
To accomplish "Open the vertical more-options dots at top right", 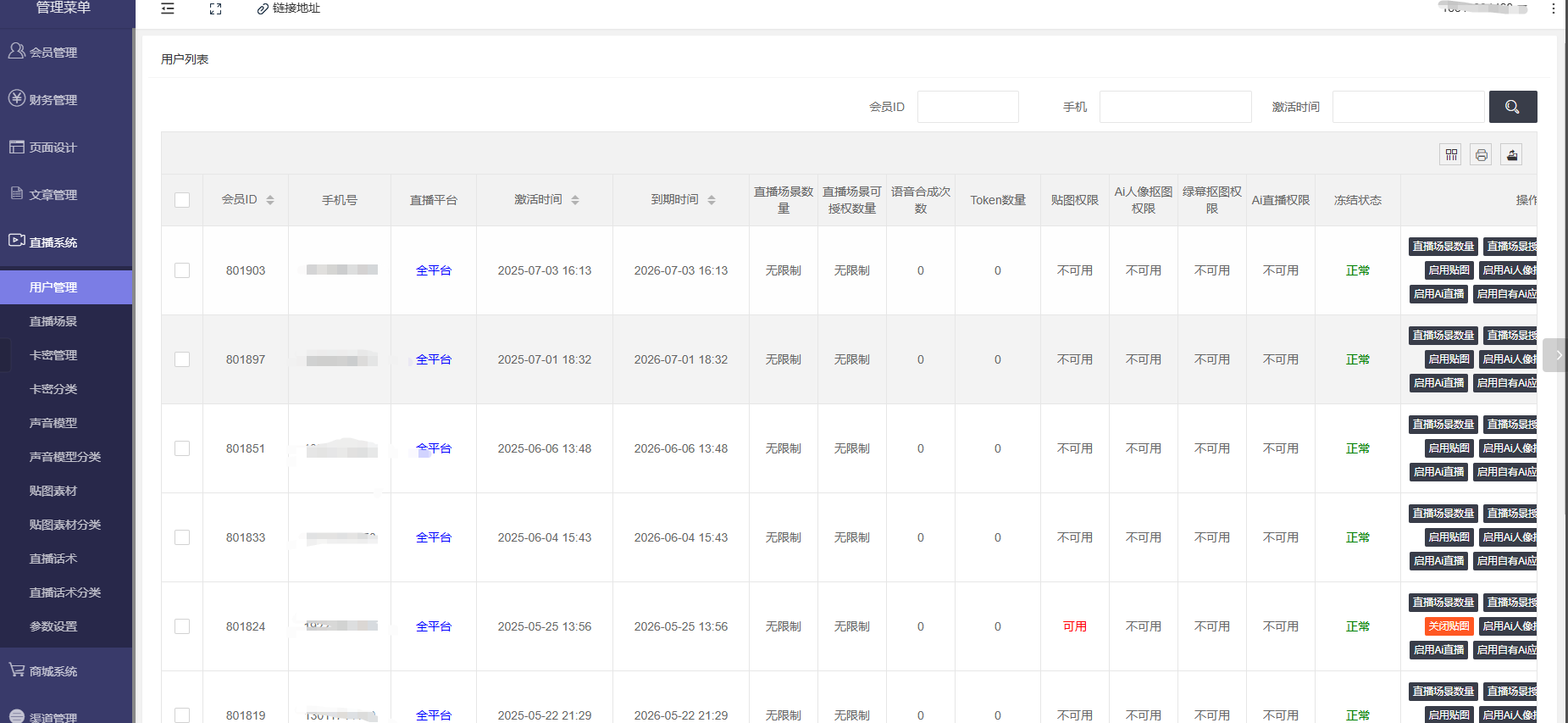I will coord(1553,8).
